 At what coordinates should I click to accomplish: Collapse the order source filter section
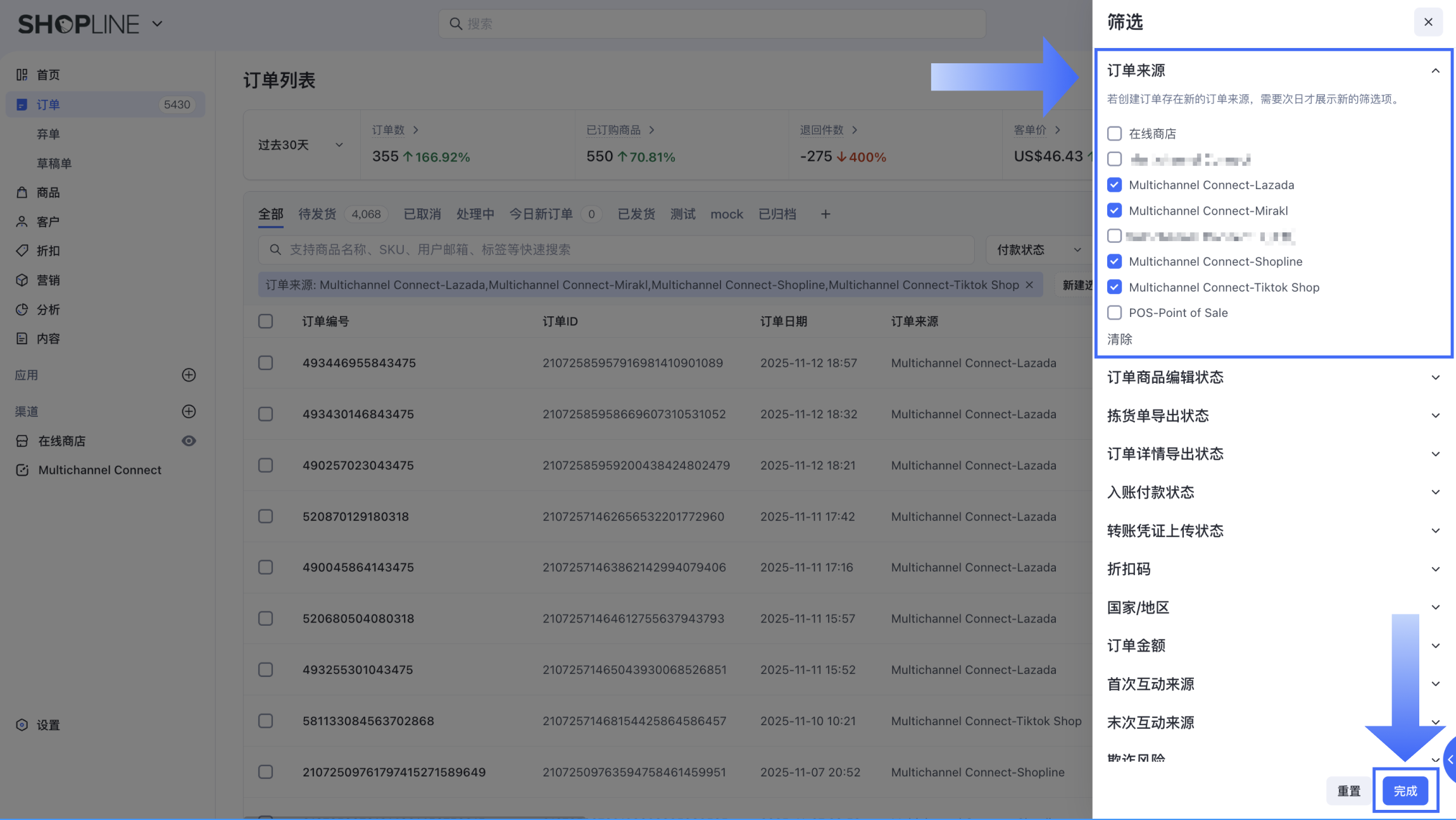point(1435,71)
